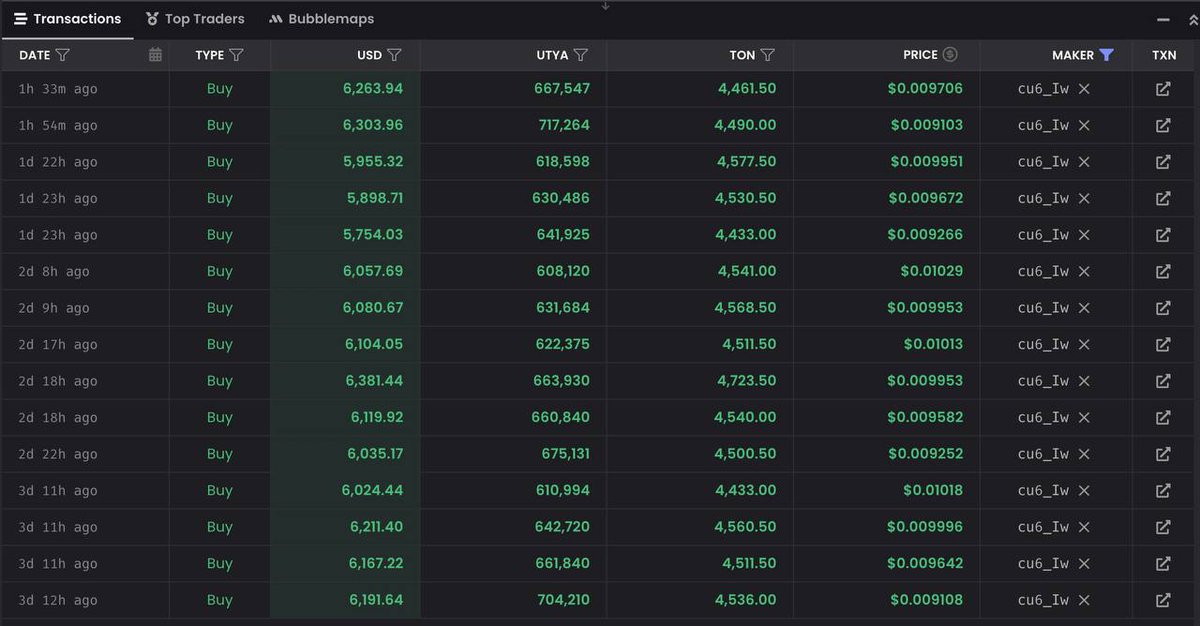Viewport: 1200px width, 626px height.
Task: Click the UTYA amount 642,720
Action: tap(561, 527)
